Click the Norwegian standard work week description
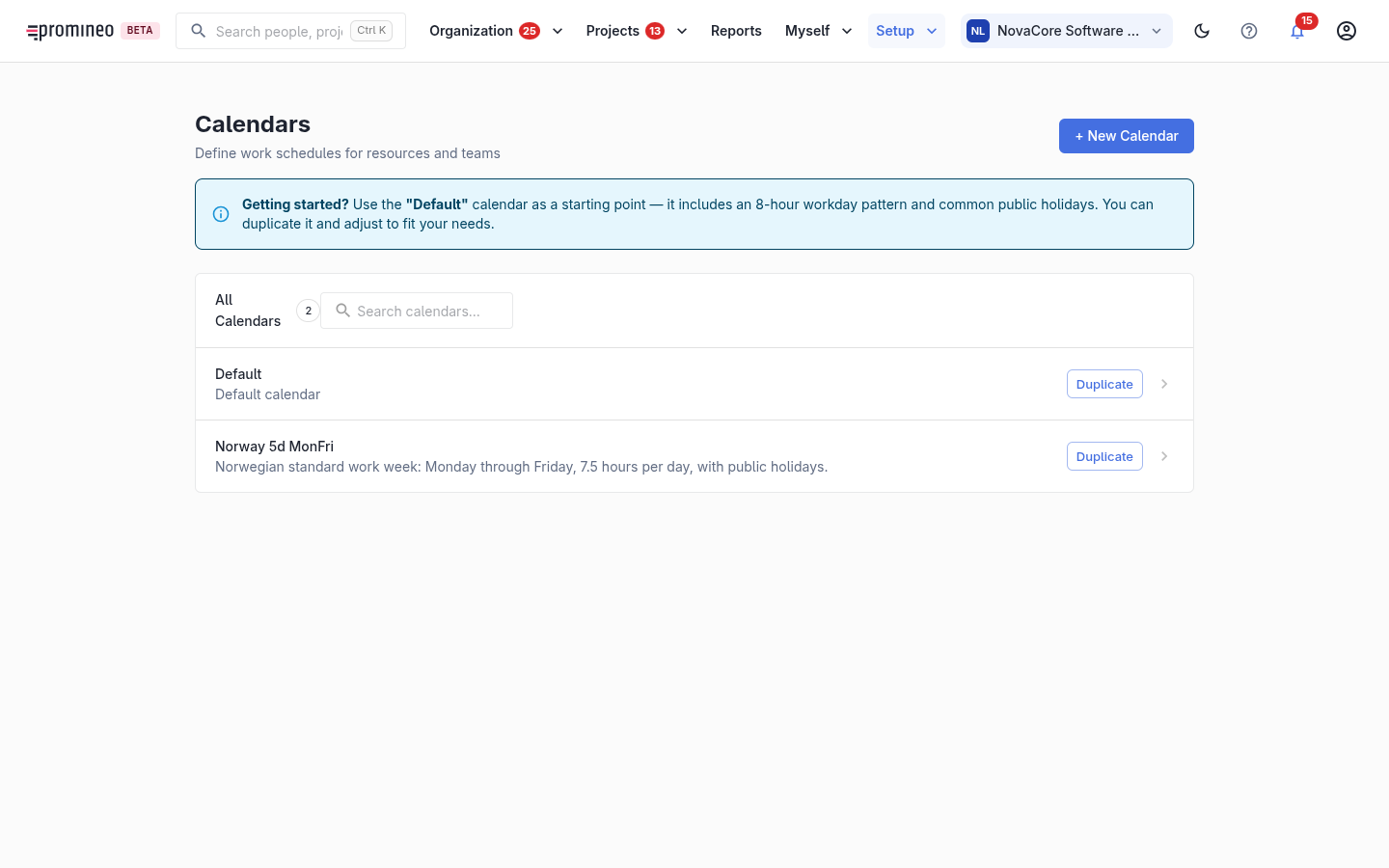Image resolution: width=1389 pixels, height=868 pixels. pos(521,467)
